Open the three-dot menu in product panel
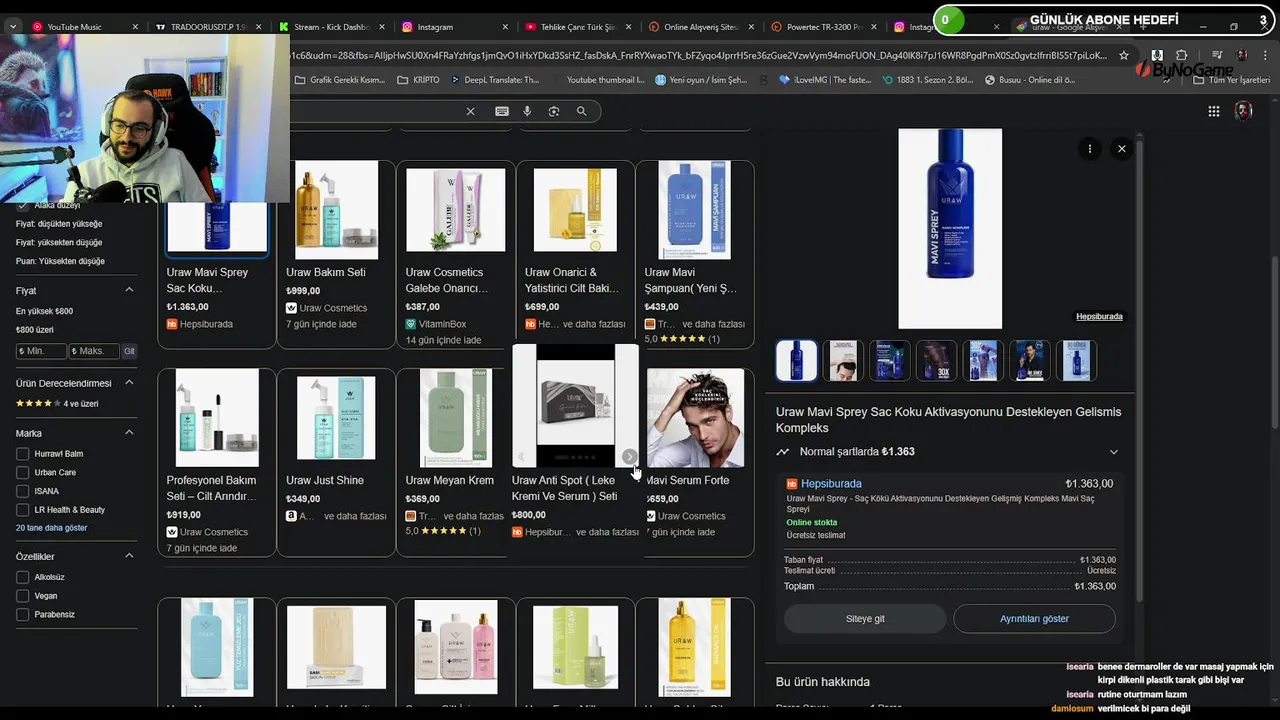1280x720 pixels. click(1090, 149)
